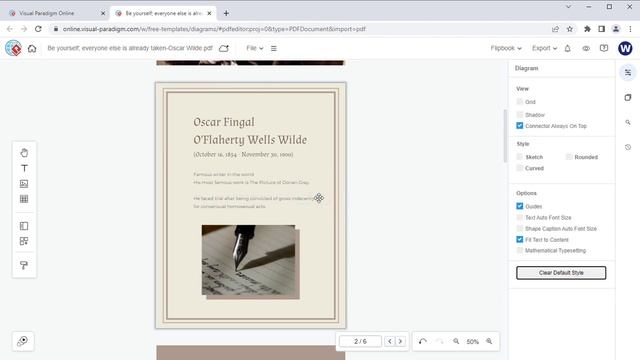Enable the Curved style checkbox
Screen dimensions: 640x360
pyautogui.click(x=520, y=168)
